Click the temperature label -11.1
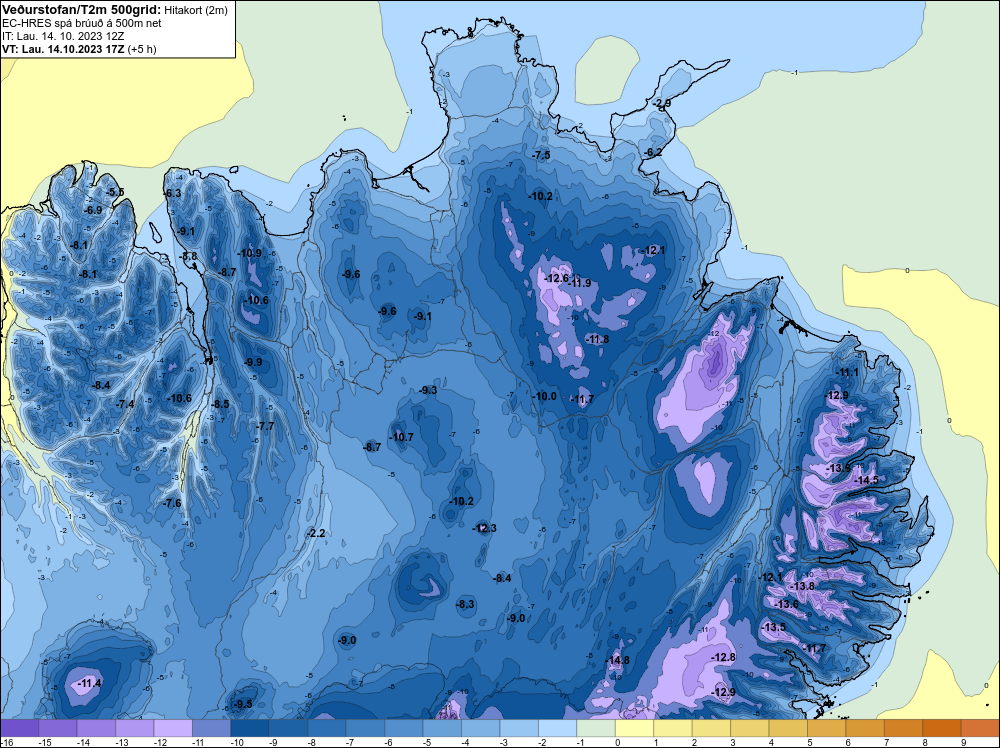Screen dimensions: 1000x748 click(848, 372)
